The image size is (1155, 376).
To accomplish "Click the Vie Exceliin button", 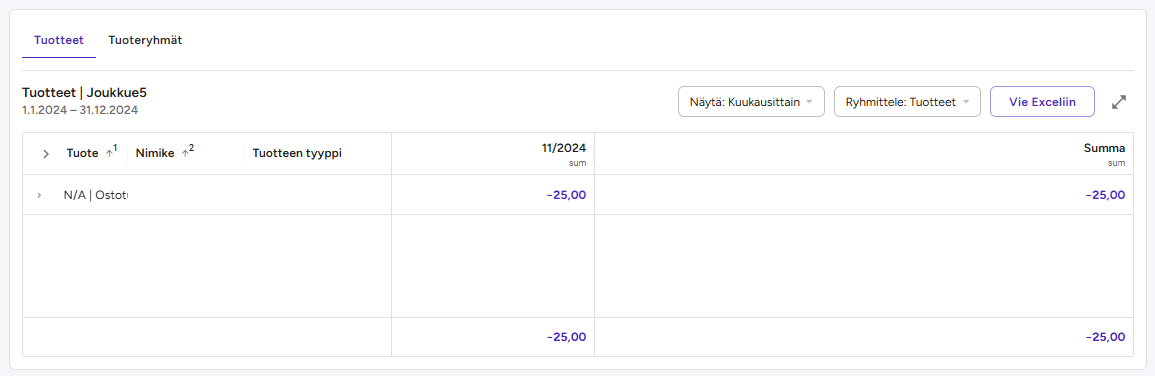I will tap(1042, 102).
